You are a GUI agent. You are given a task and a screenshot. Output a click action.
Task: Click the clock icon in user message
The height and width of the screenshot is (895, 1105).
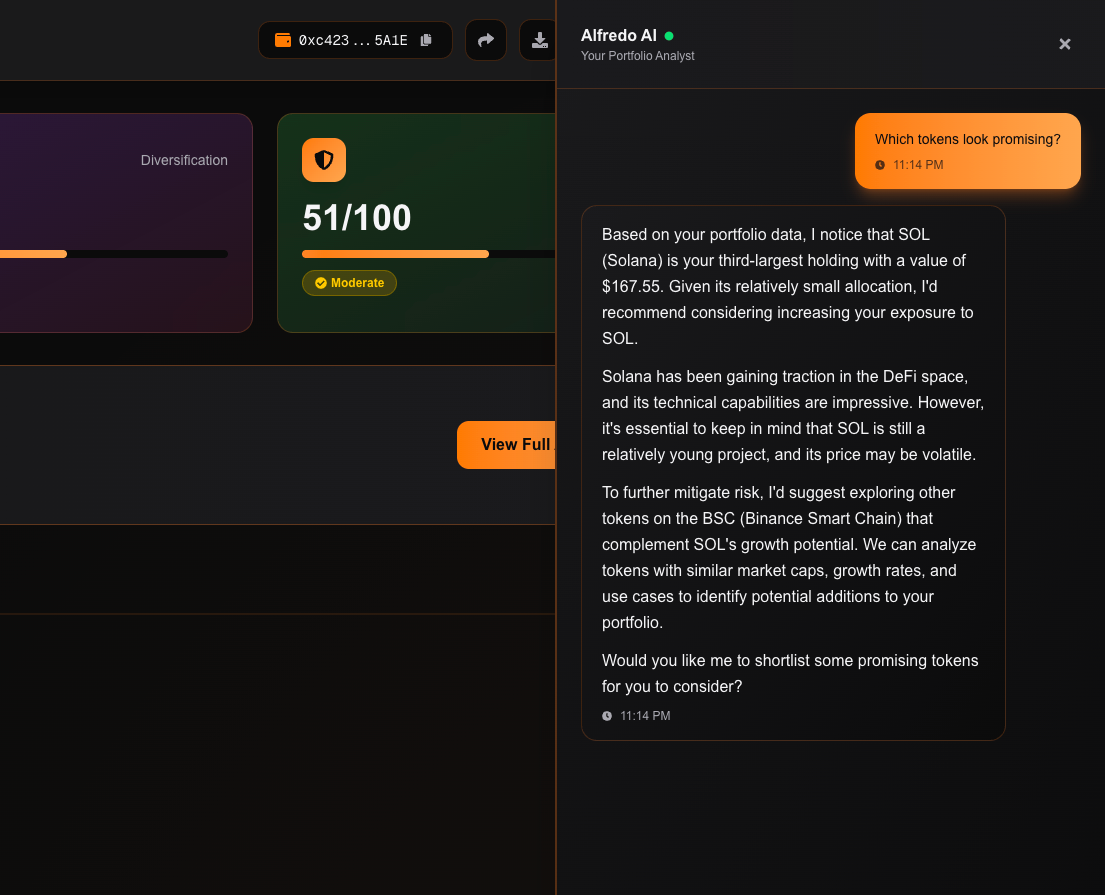880,165
